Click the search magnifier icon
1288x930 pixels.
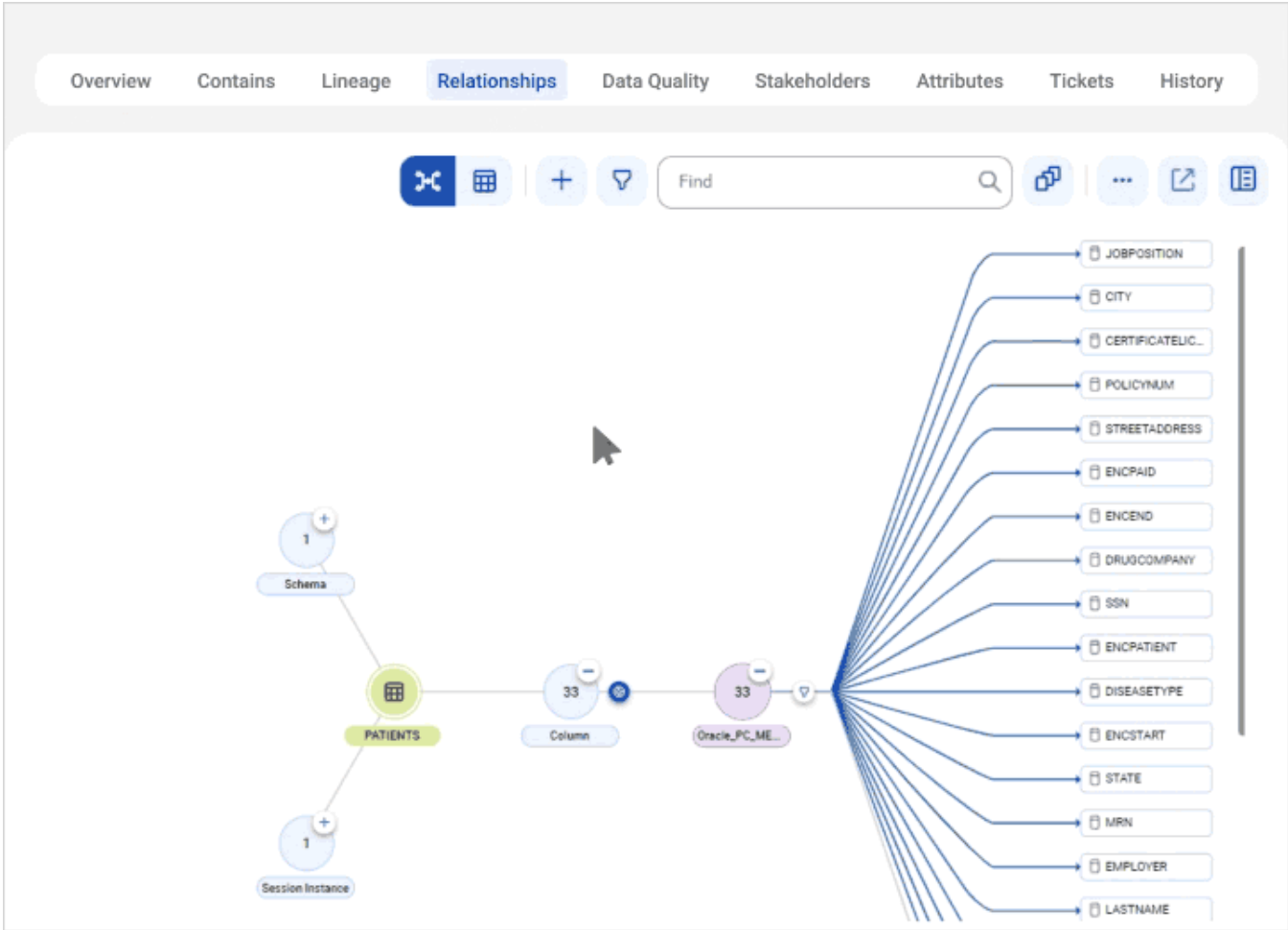[x=989, y=181]
